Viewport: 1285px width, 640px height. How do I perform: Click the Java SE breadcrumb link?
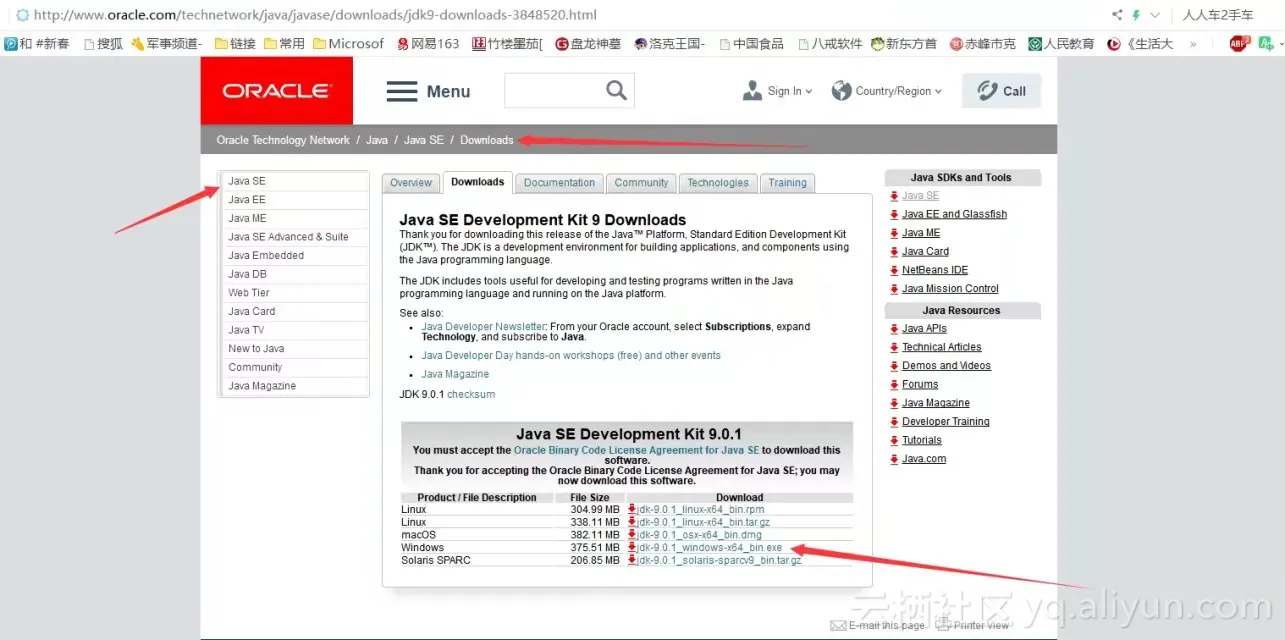[x=424, y=140]
